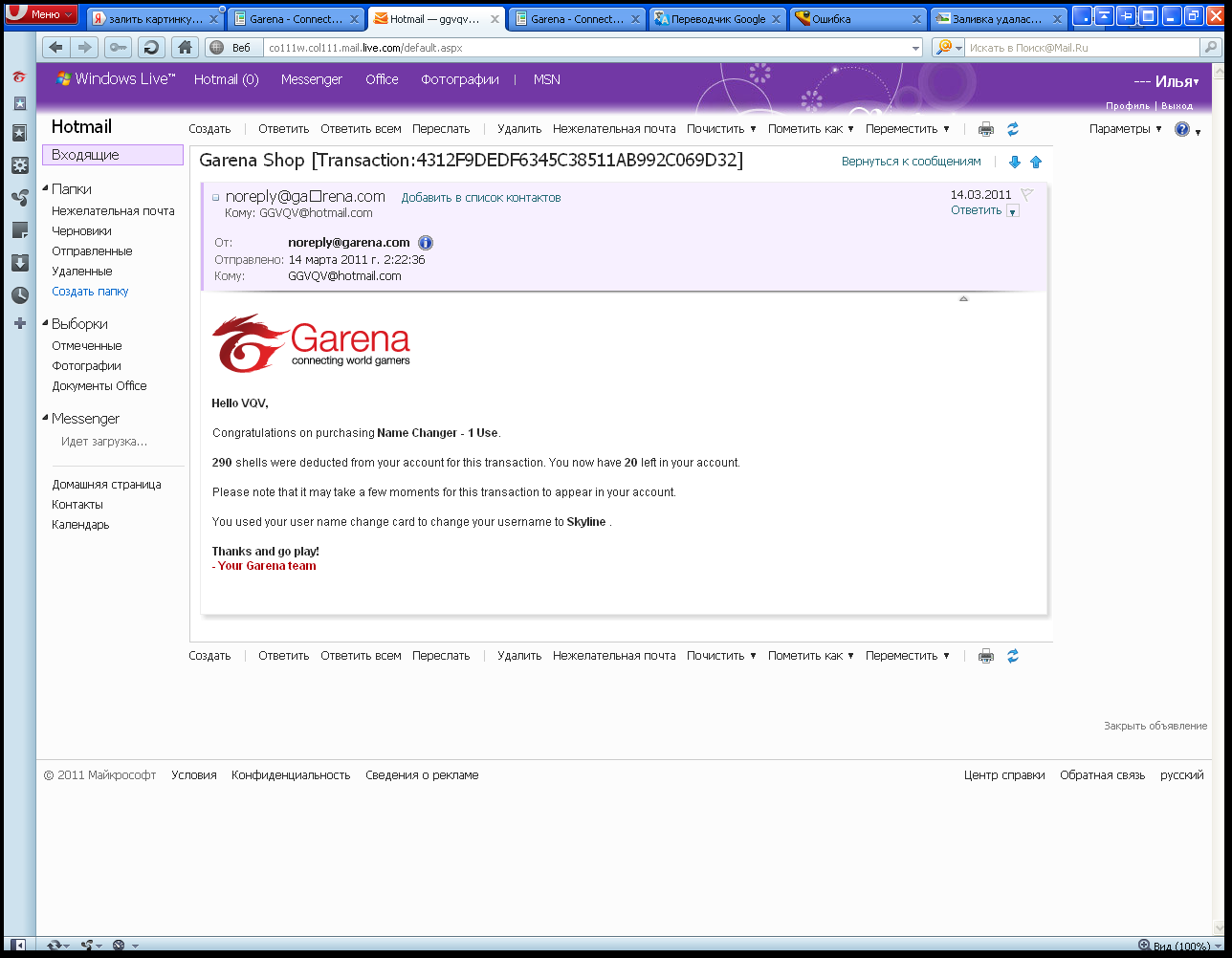Collapse message header with small square icon
The height and width of the screenshot is (958, 1232).
[x=215, y=198]
